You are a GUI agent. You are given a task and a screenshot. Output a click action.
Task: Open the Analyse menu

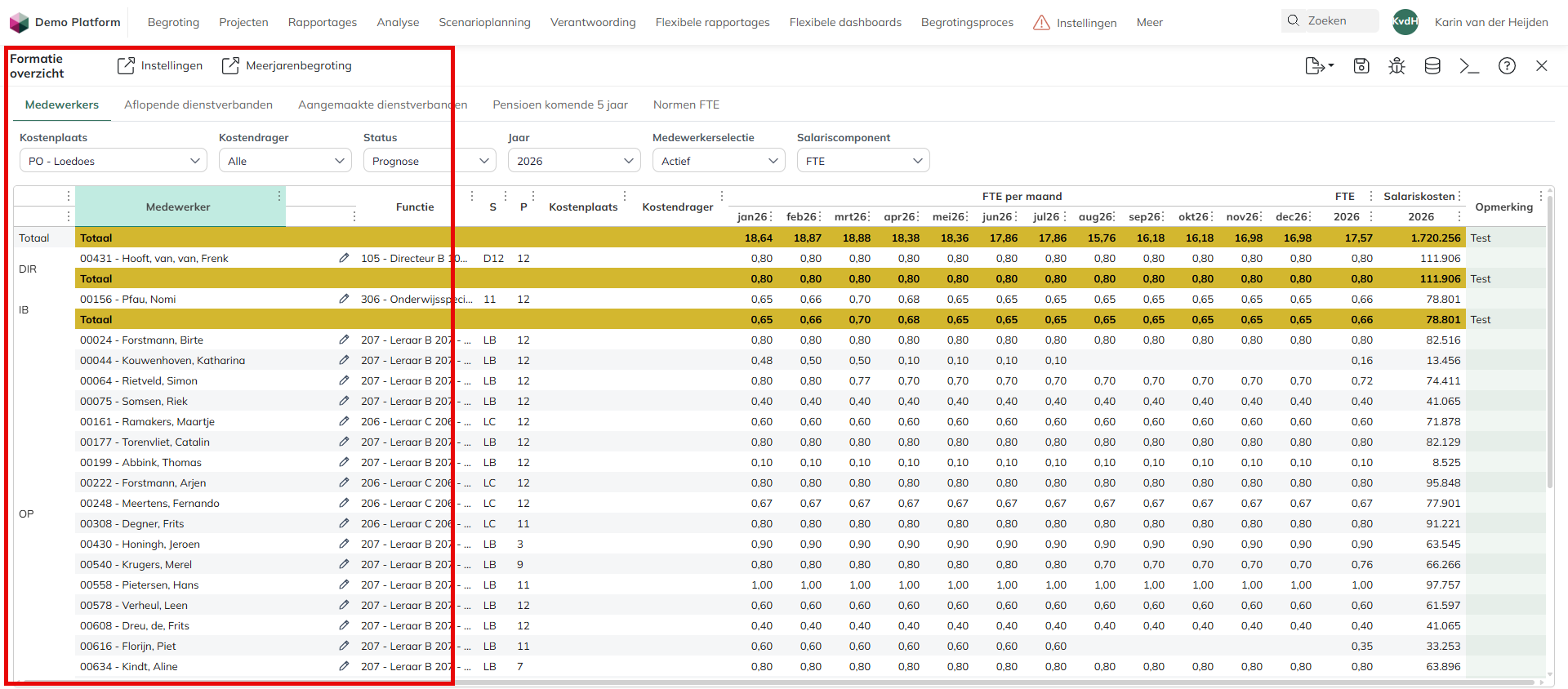point(398,22)
